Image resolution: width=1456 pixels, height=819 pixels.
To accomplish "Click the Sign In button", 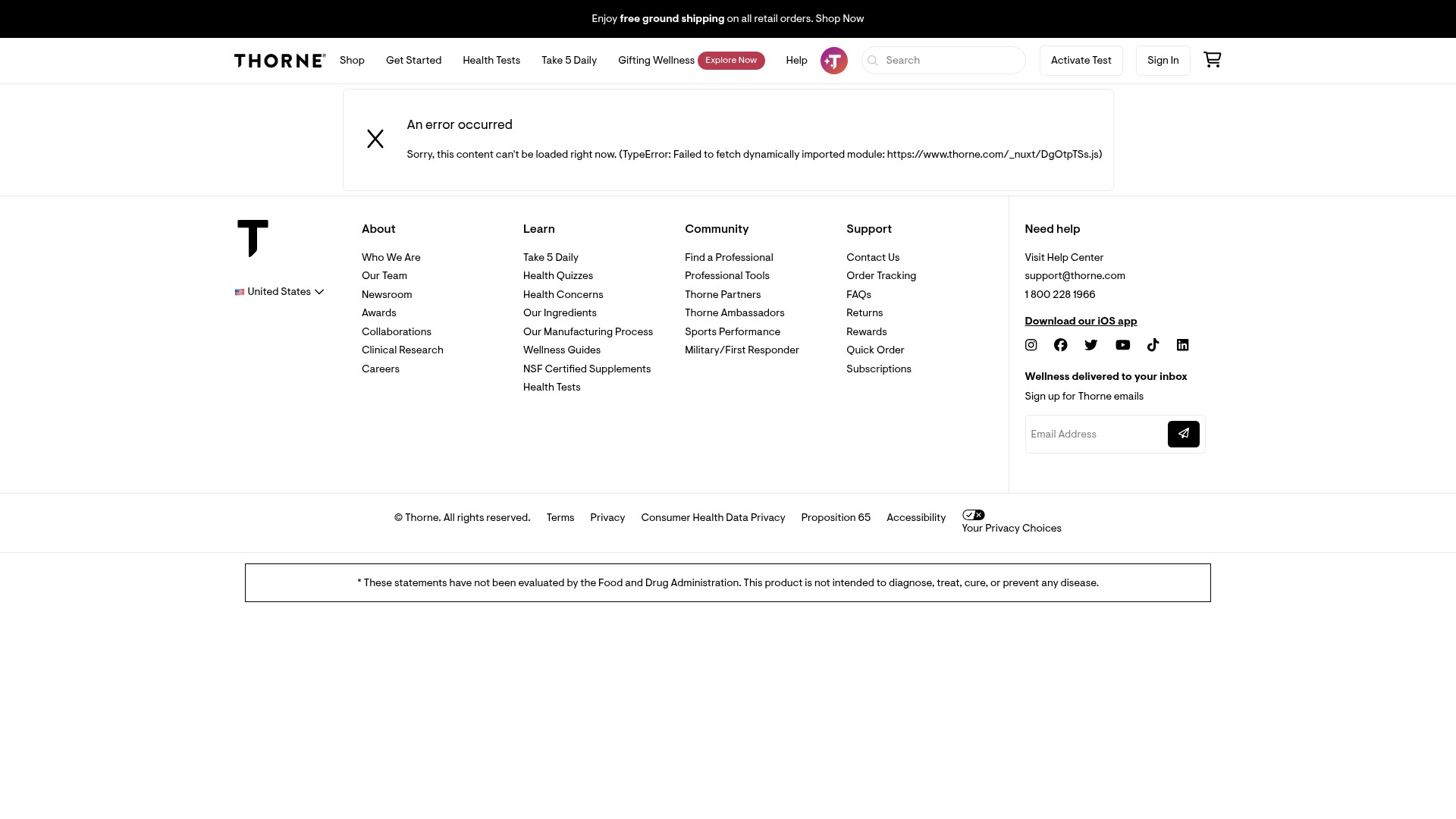I will (1163, 61).
